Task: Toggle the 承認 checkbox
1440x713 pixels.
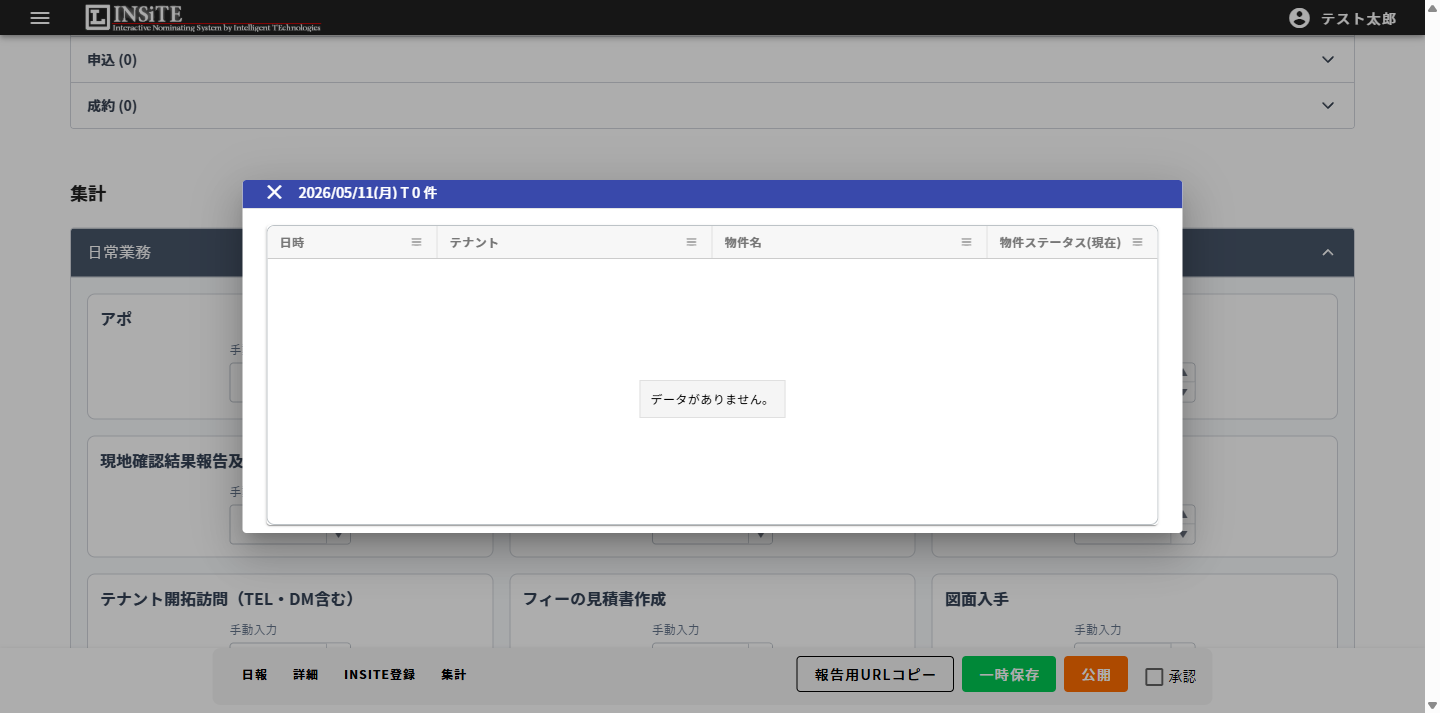Action: tap(1154, 677)
